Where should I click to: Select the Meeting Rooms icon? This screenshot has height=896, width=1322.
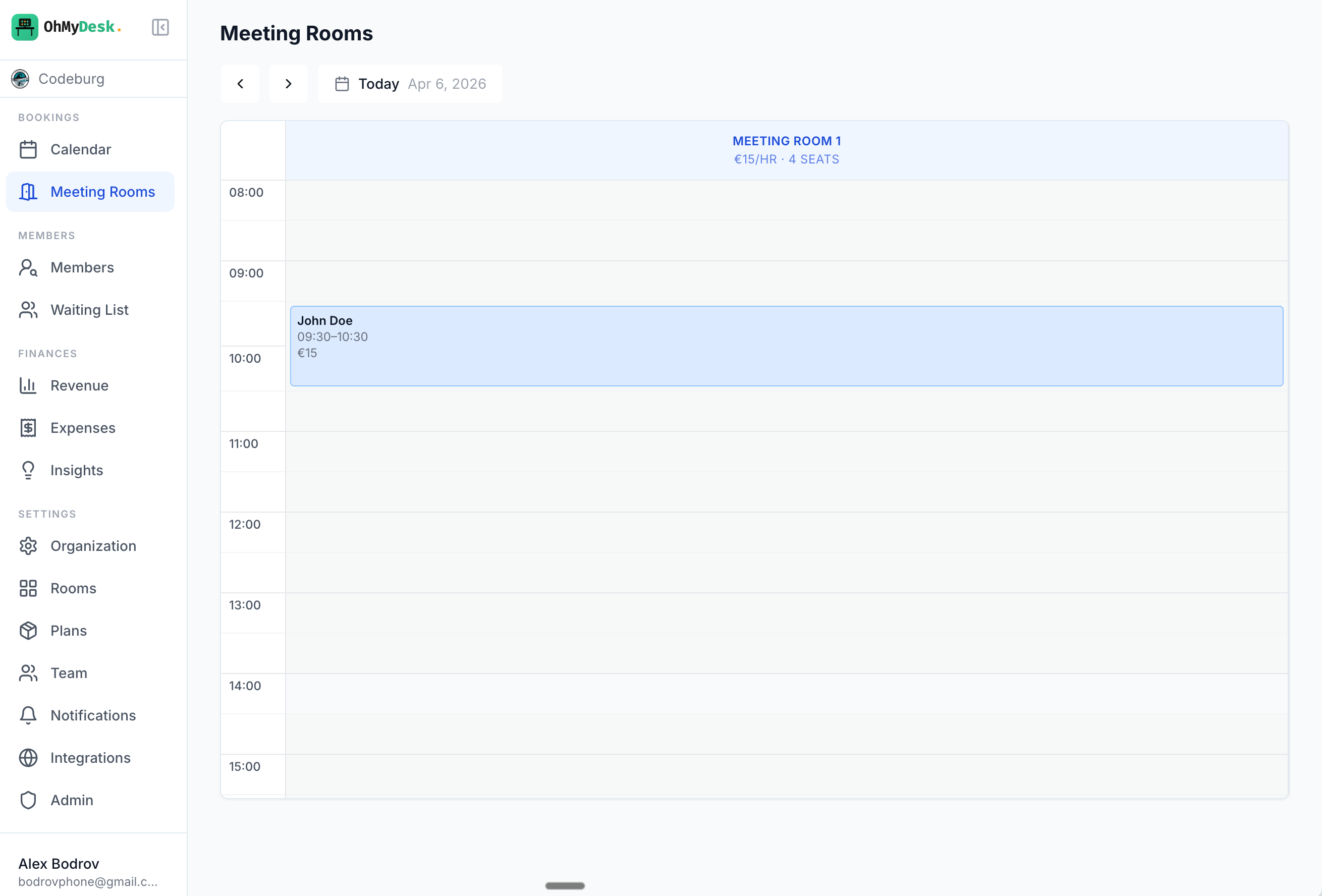click(x=28, y=192)
